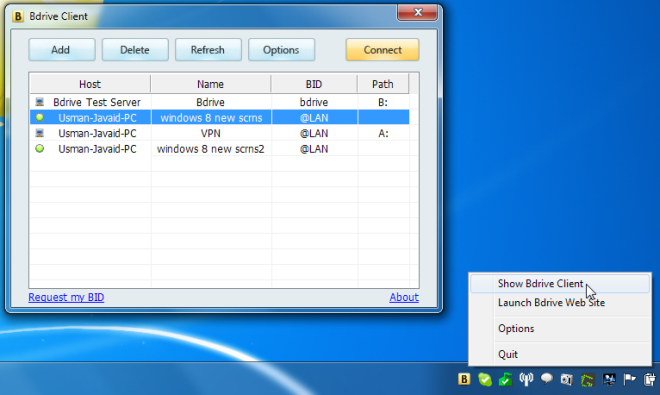Click the 'B:' path cell
660x395 pixels.
coord(383,102)
